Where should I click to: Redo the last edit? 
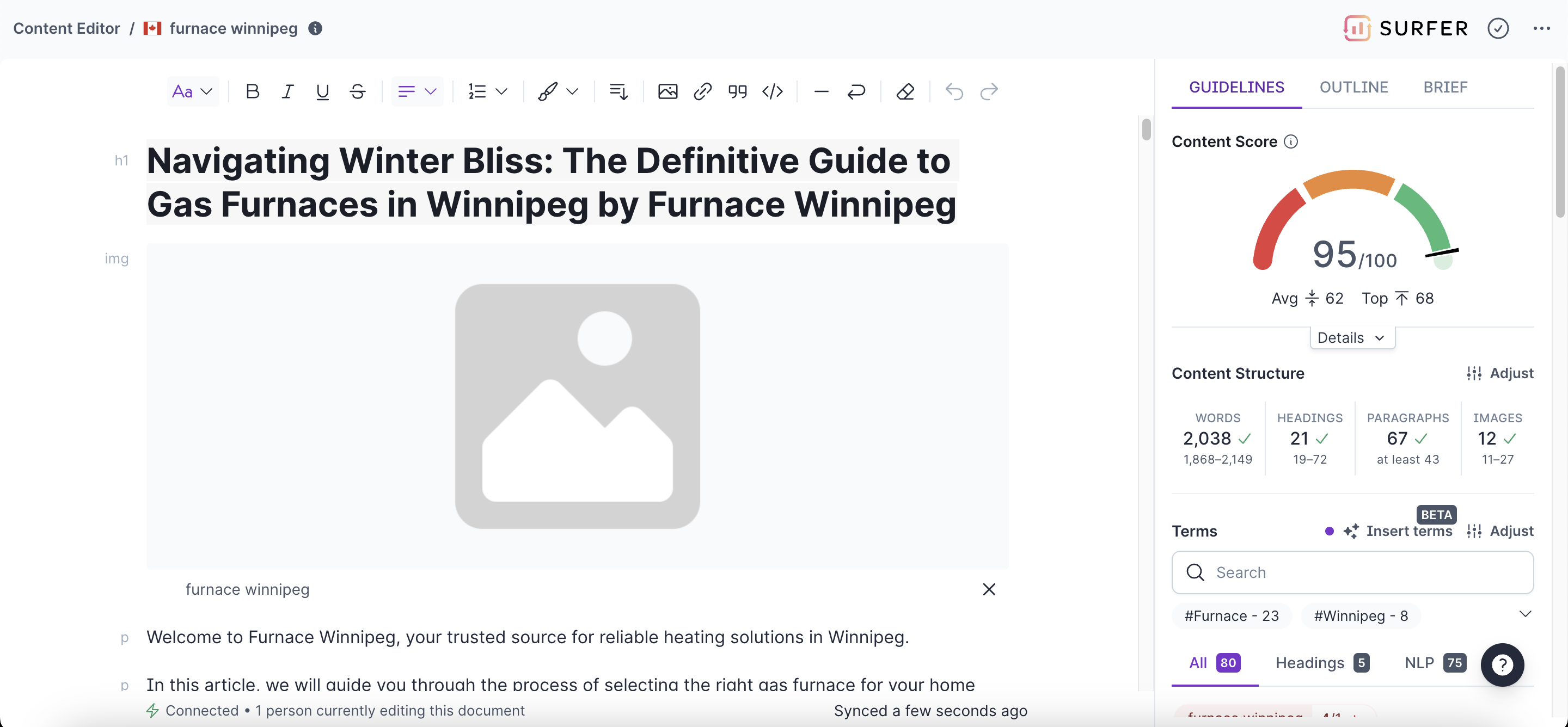pos(989,92)
